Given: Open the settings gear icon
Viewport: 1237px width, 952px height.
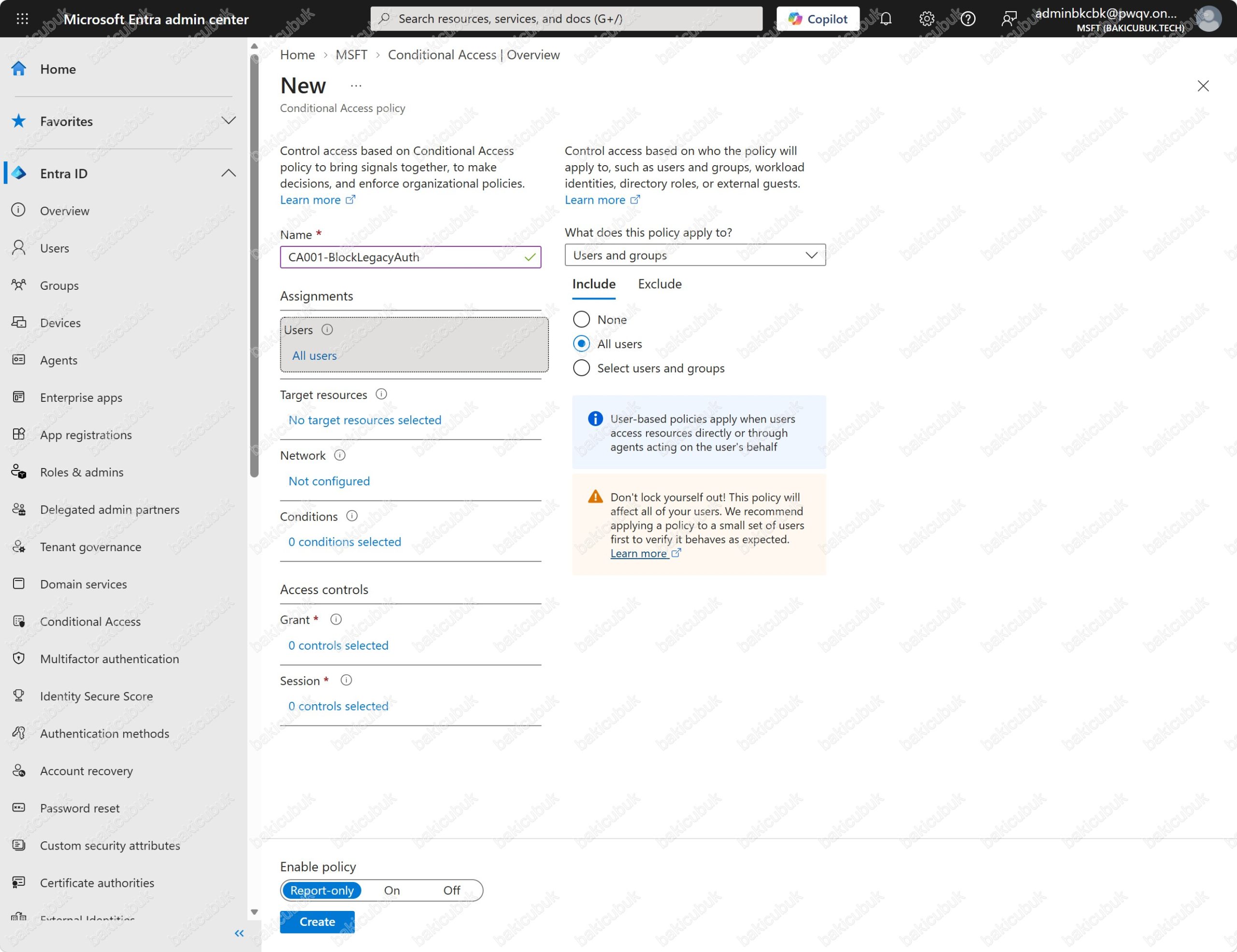Looking at the screenshot, I should (927, 19).
